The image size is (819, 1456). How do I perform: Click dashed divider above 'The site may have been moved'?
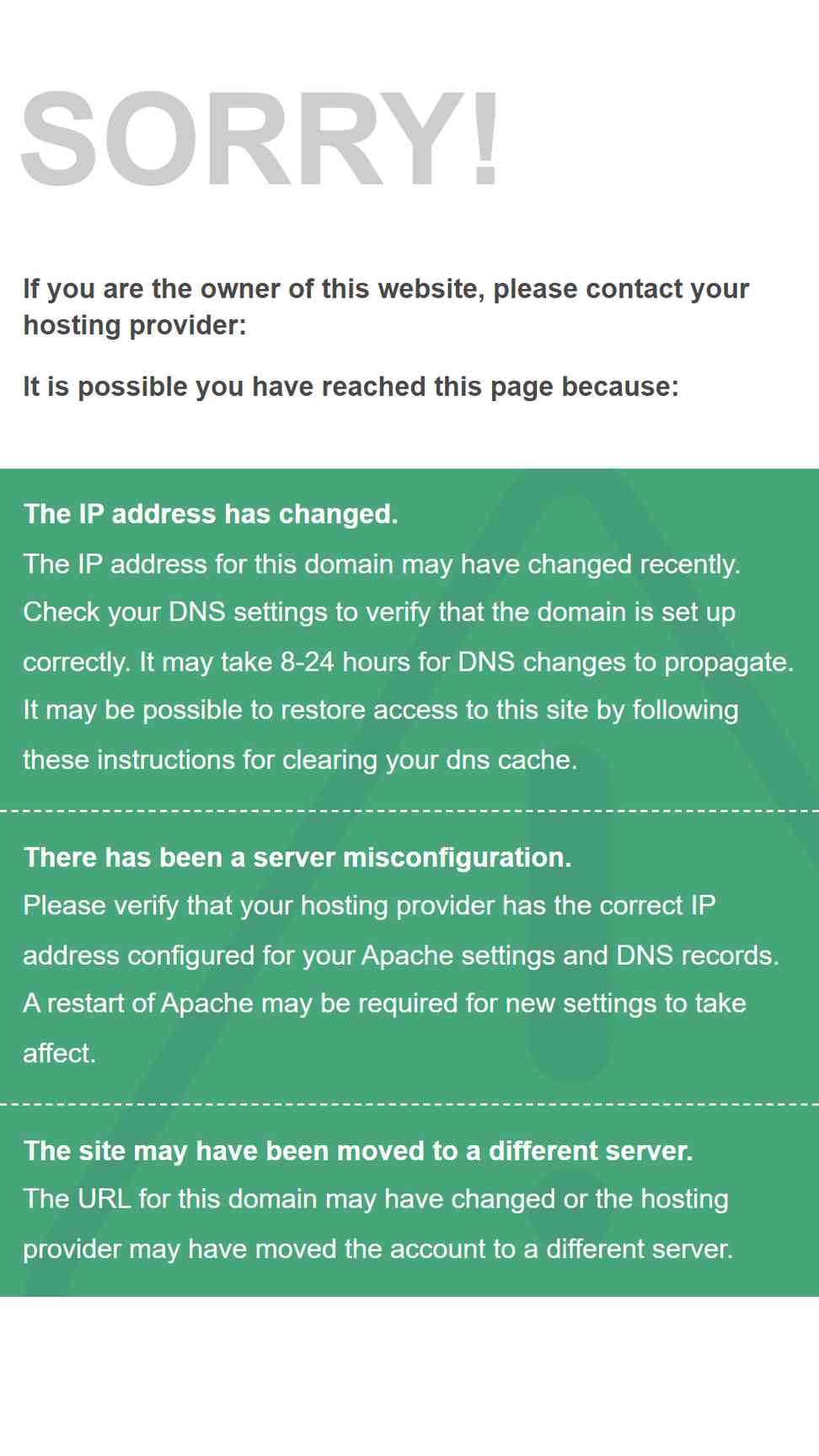[x=409, y=1104]
